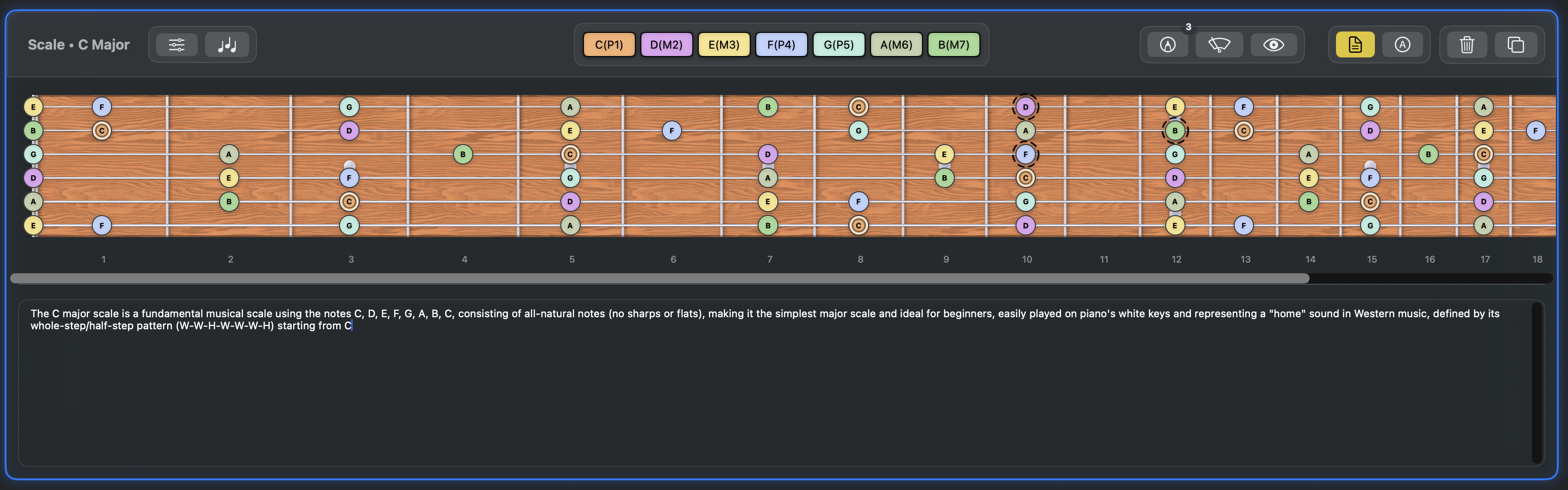Screen dimensions: 1568x490
Task: Click the F(P4) note button
Action: [x=781, y=44]
